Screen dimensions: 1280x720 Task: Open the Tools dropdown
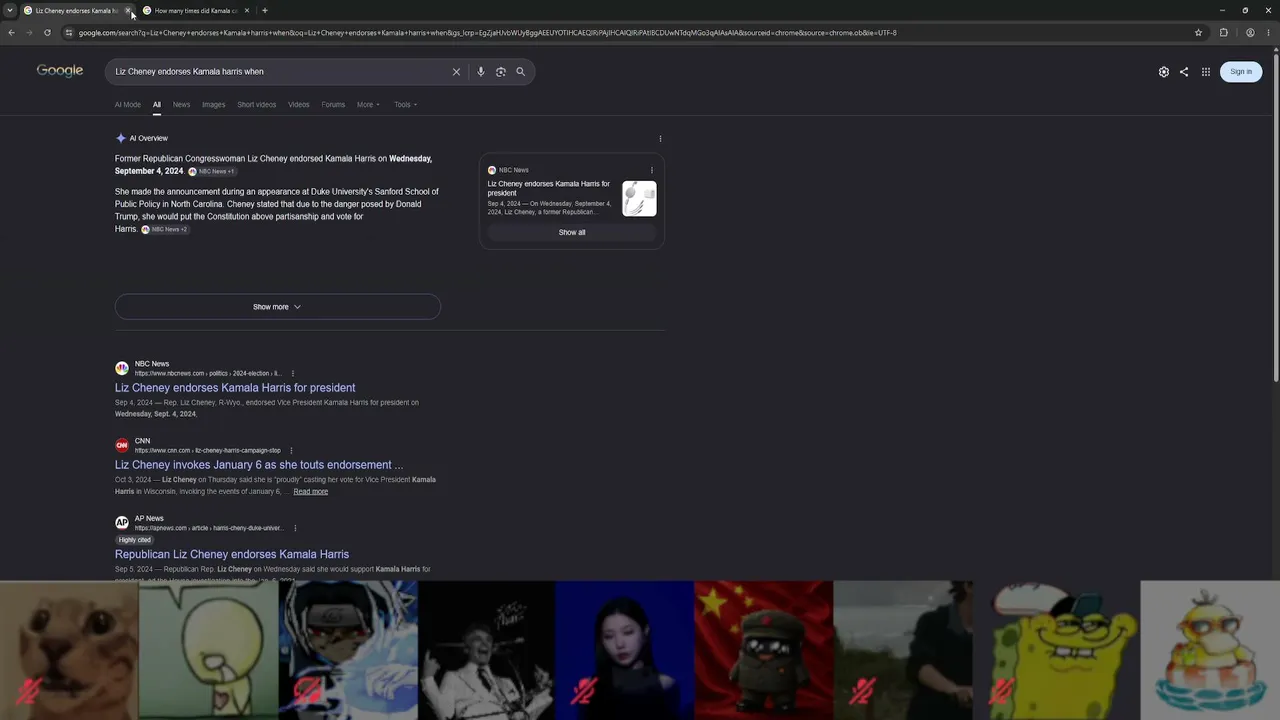(x=405, y=105)
